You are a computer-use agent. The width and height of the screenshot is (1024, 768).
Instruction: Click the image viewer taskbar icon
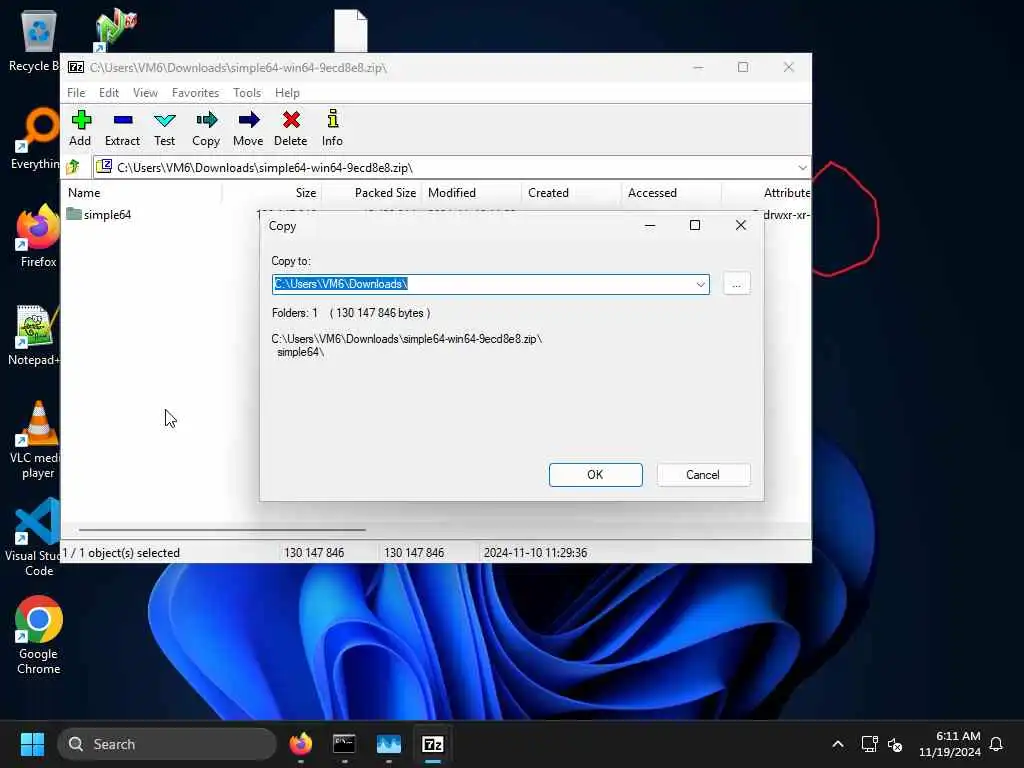389,744
